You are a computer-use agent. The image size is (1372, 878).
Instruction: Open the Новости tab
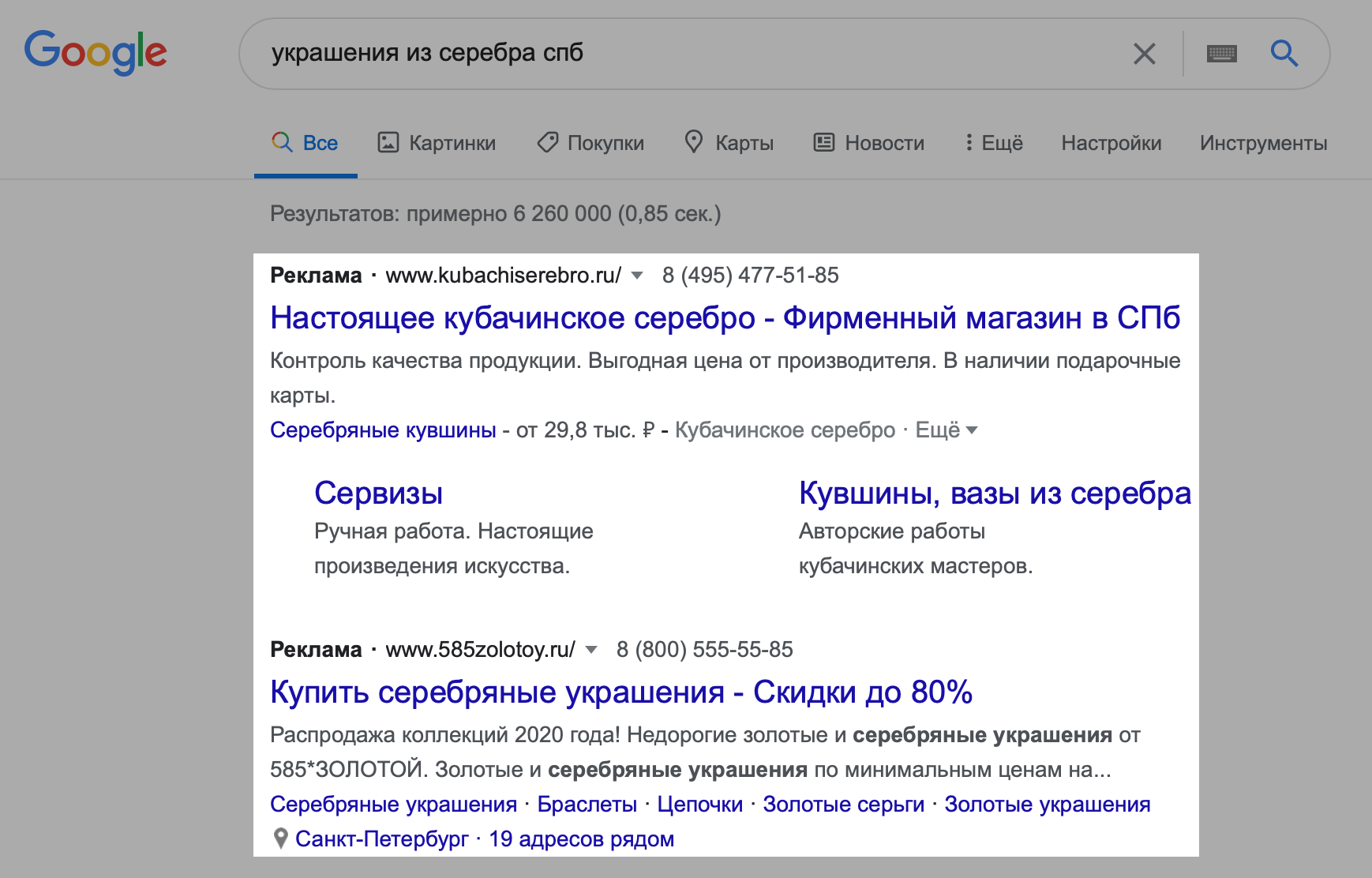(869, 143)
